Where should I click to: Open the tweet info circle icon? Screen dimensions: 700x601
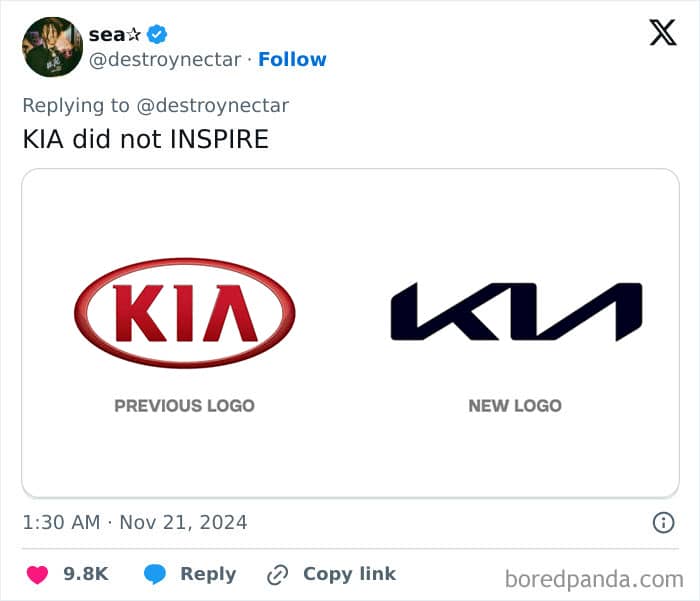coord(663,522)
